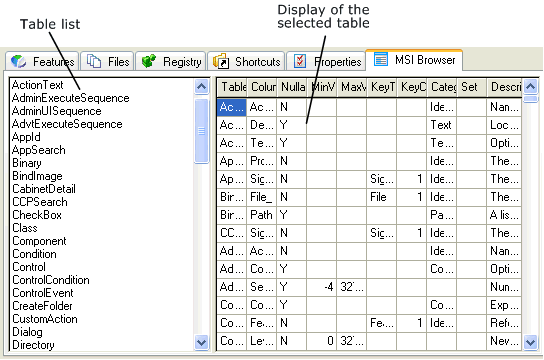Click the 0 cell in MinValue column
Screen dimensions: 544x360
coord(321,341)
